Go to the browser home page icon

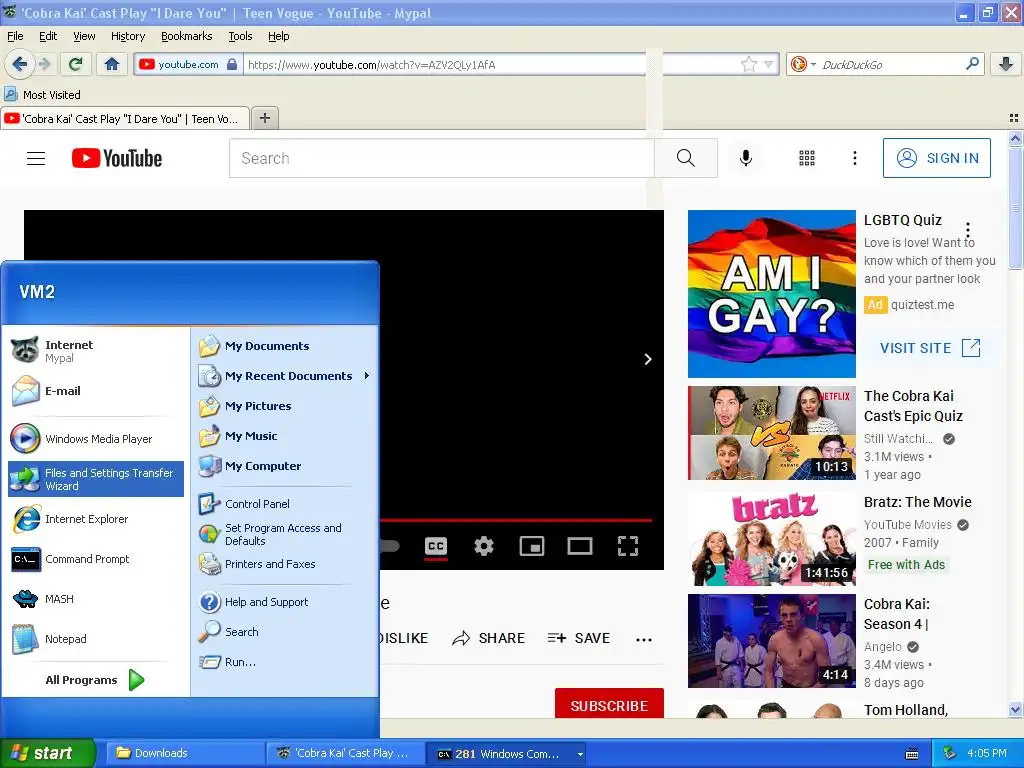[112, 64]
